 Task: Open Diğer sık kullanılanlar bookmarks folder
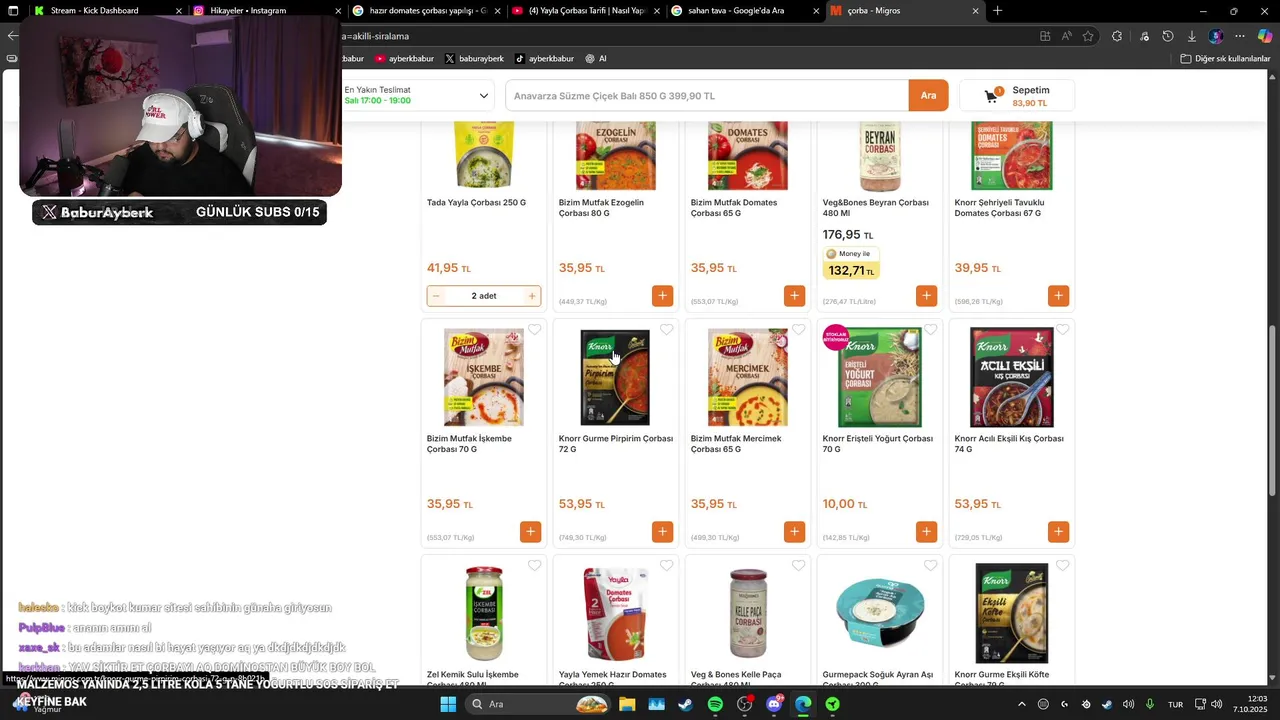(x=1225, y=59)
